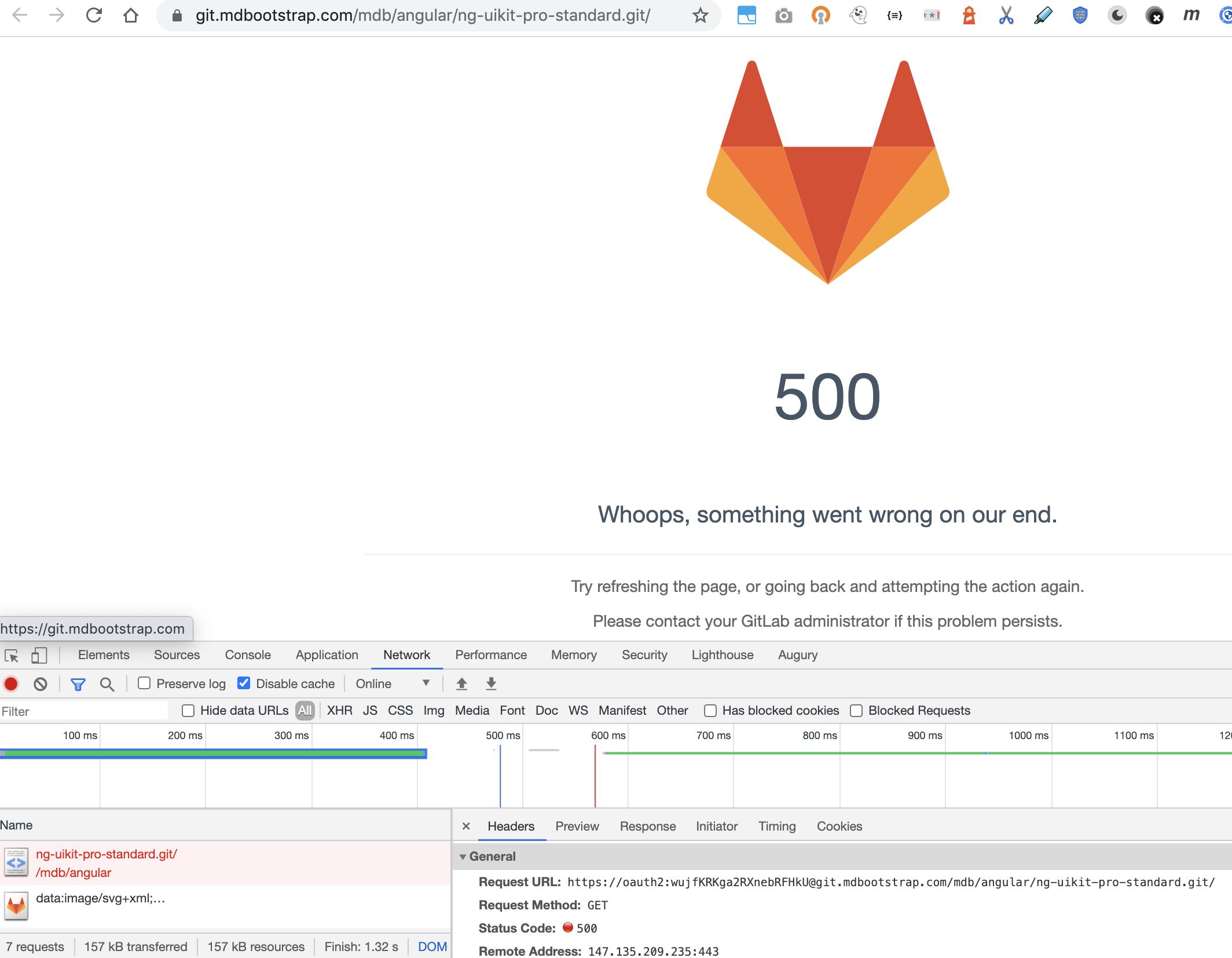Open the italic m extension icon

pos(1191,15)
